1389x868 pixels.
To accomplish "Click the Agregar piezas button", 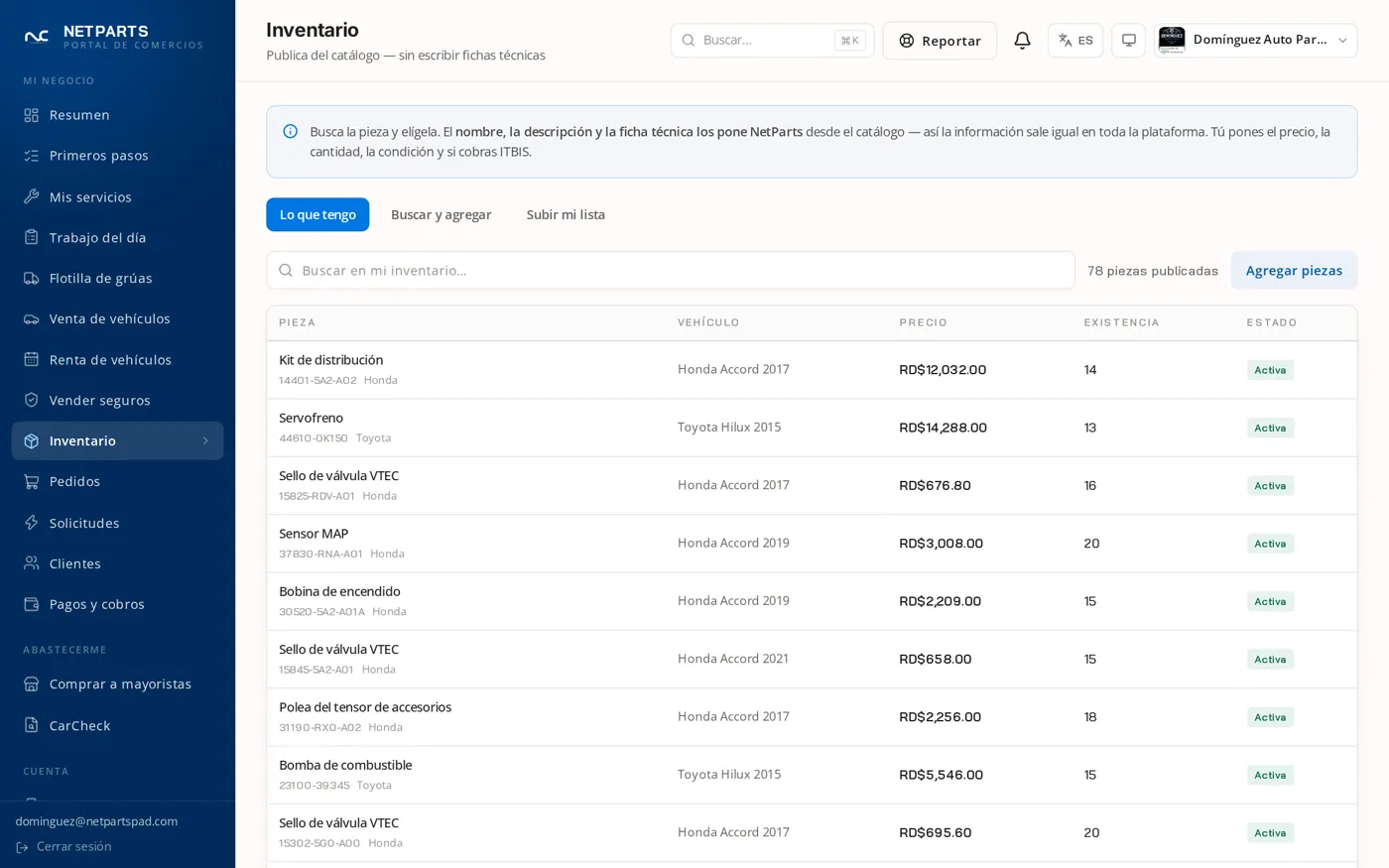I will coord(1294,270).
